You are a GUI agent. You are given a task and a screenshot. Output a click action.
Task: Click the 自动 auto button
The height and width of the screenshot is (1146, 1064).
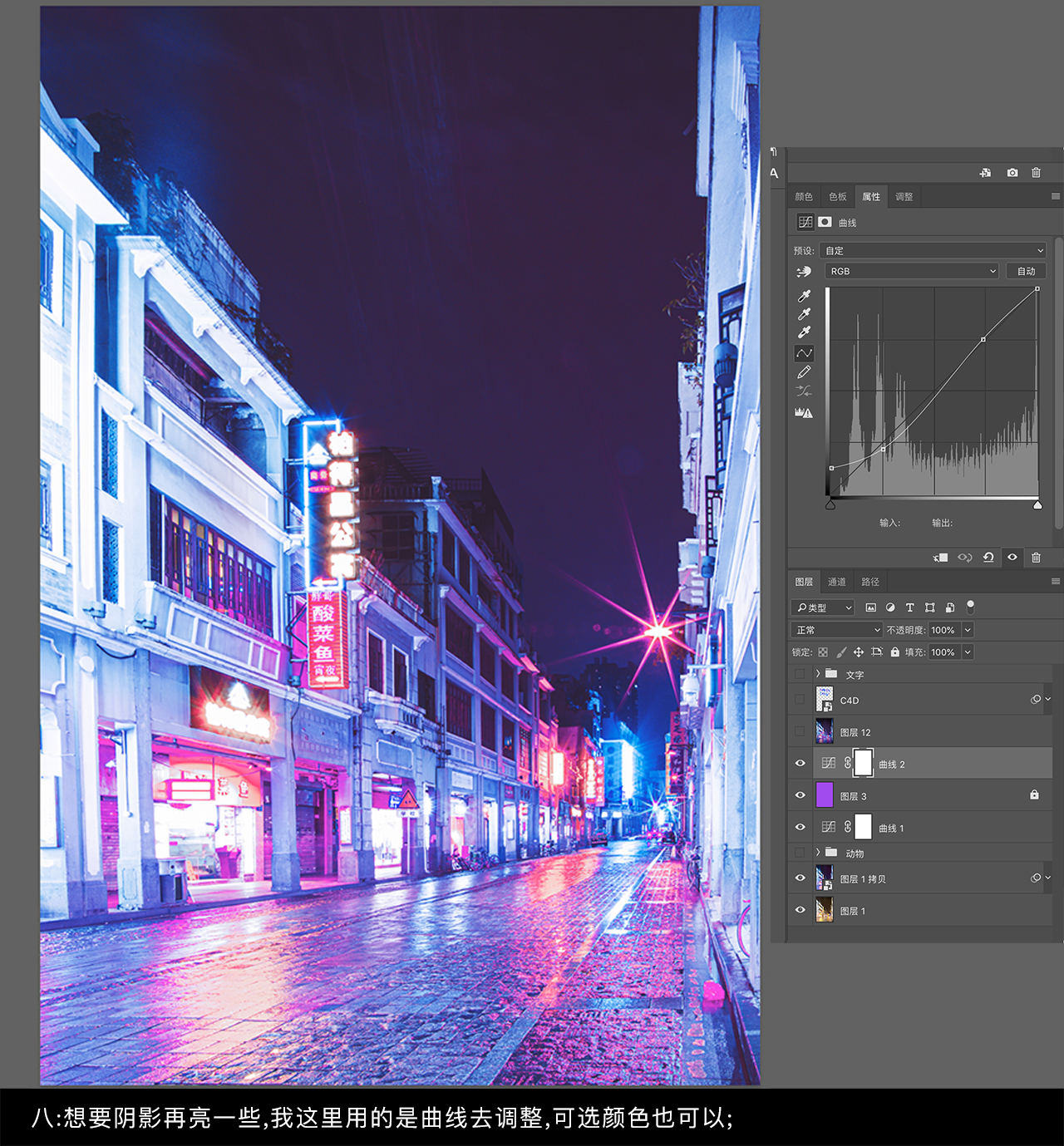1027,272
